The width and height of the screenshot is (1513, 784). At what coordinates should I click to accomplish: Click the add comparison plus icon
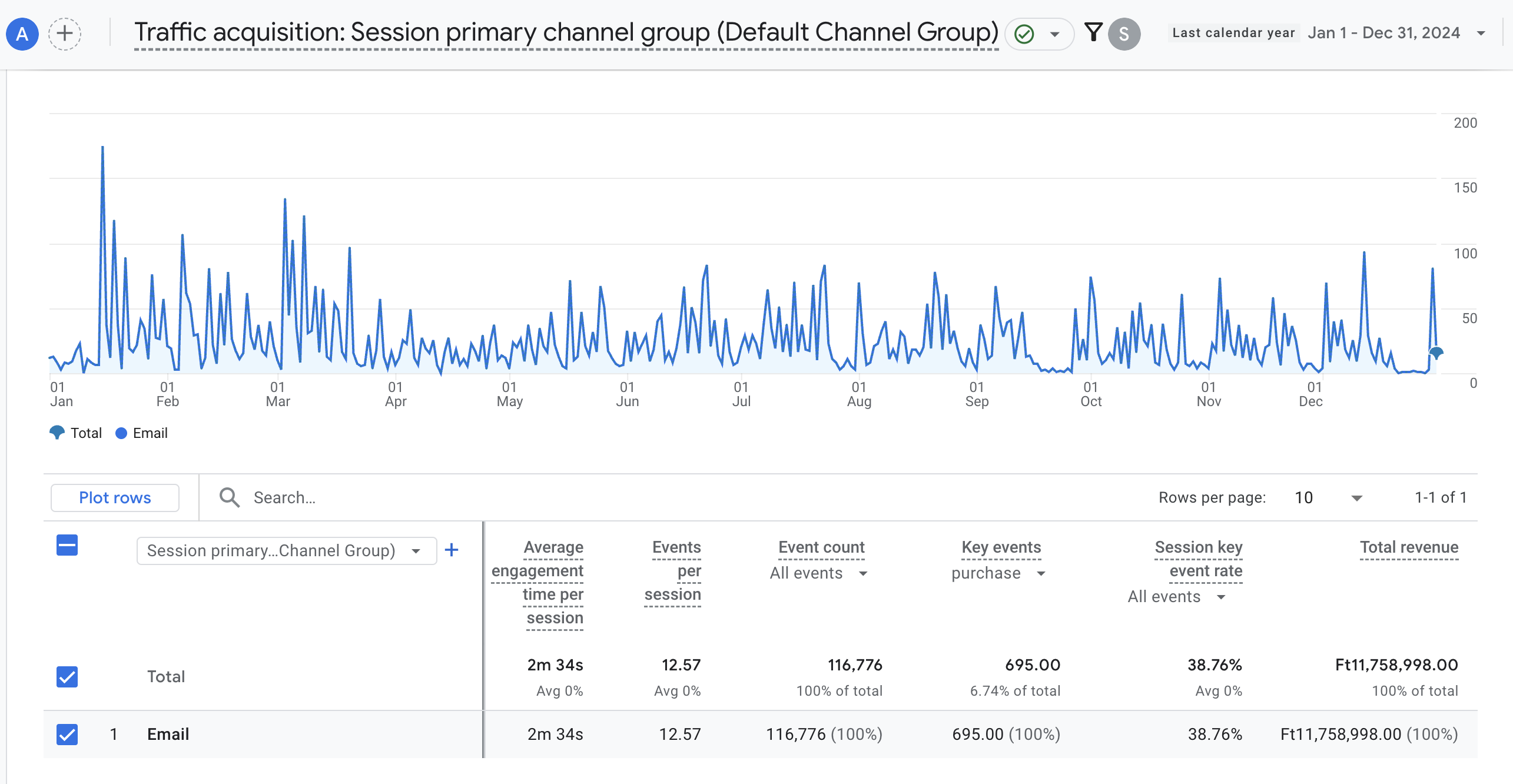64,34
